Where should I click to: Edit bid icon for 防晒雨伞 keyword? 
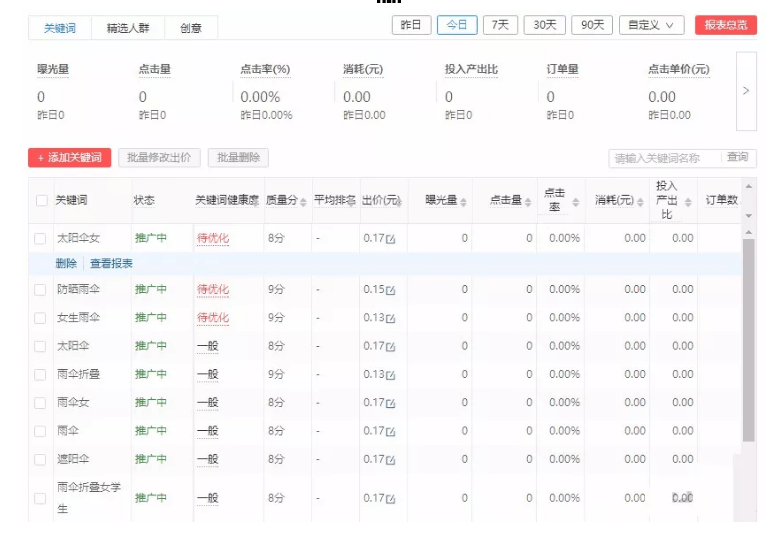[x=391, y=290]
